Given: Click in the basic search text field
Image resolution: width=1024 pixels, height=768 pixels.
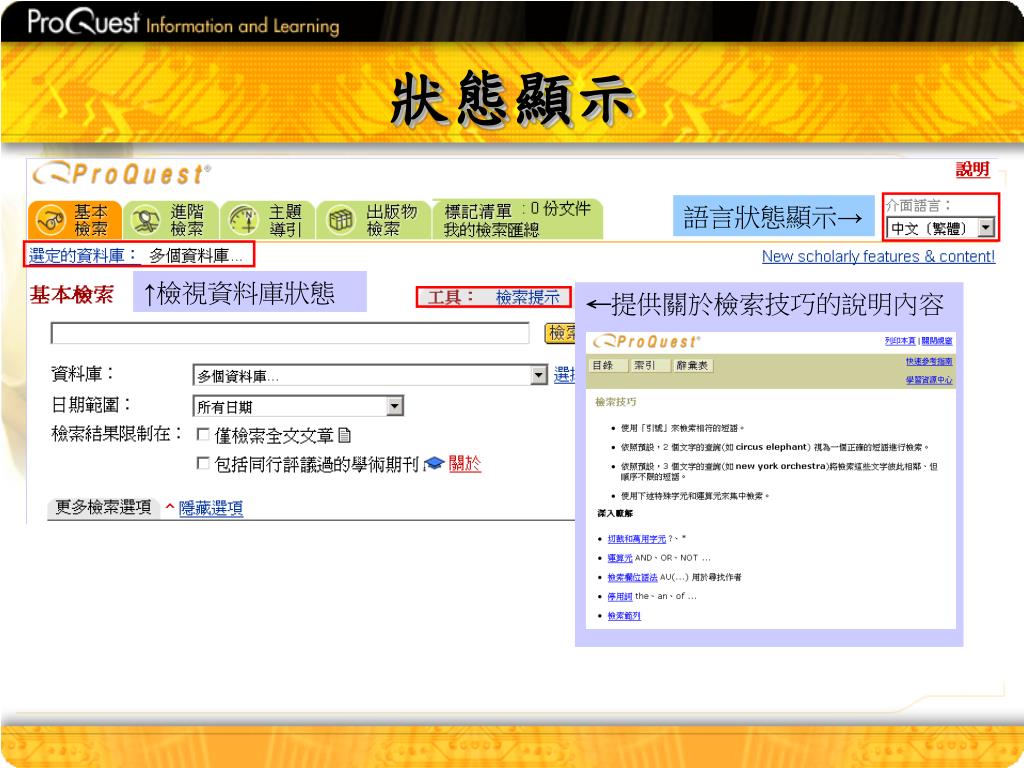Looking at the screenshot, I should tap(290, 333).
